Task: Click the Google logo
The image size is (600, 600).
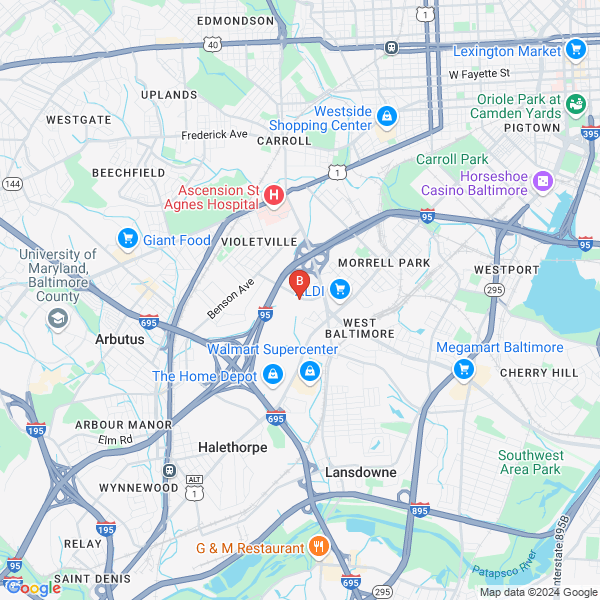Action: pyautogui.click(x=33, y=588)
